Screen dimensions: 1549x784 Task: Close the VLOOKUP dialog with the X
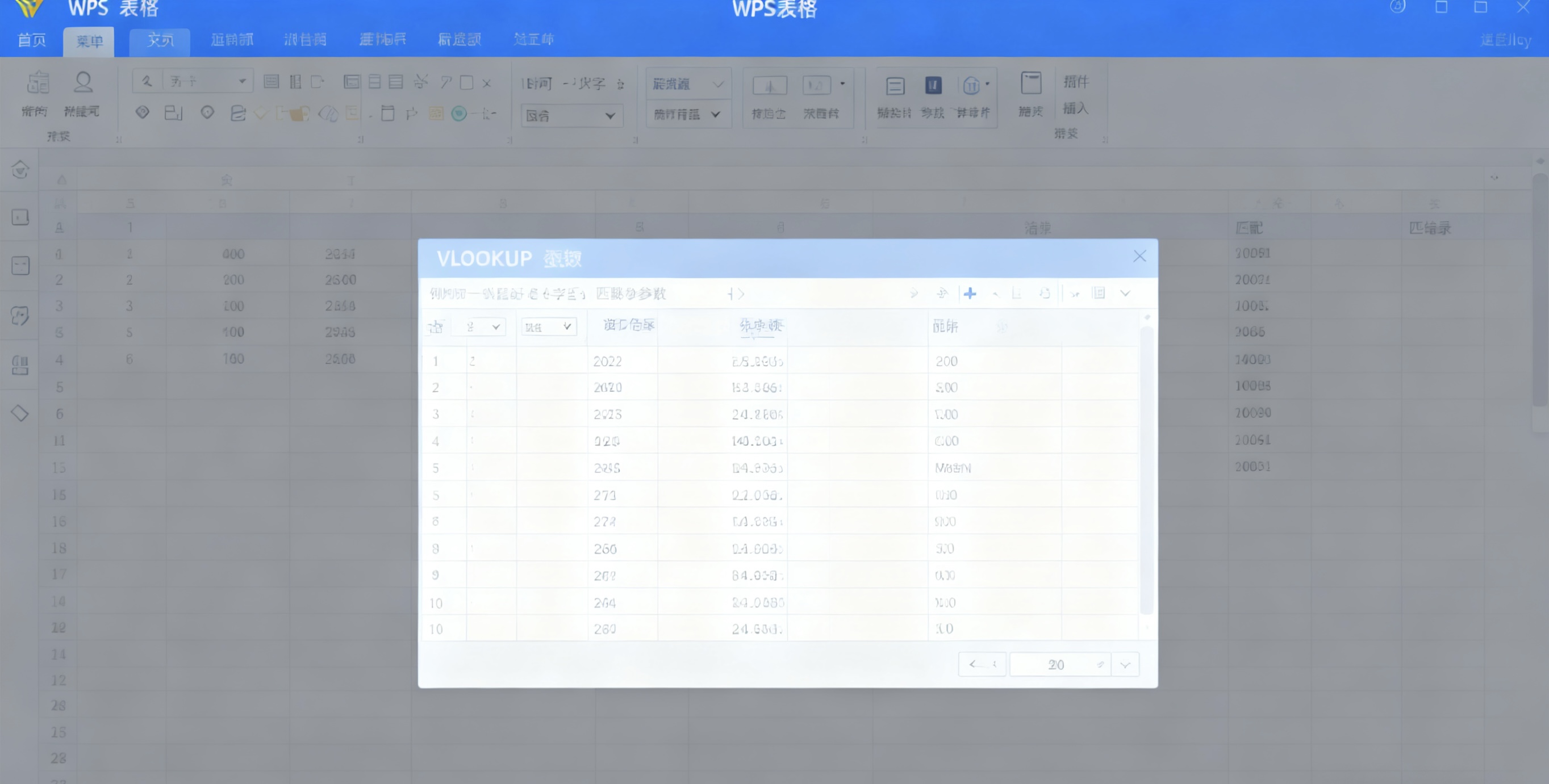(1139, 257)
